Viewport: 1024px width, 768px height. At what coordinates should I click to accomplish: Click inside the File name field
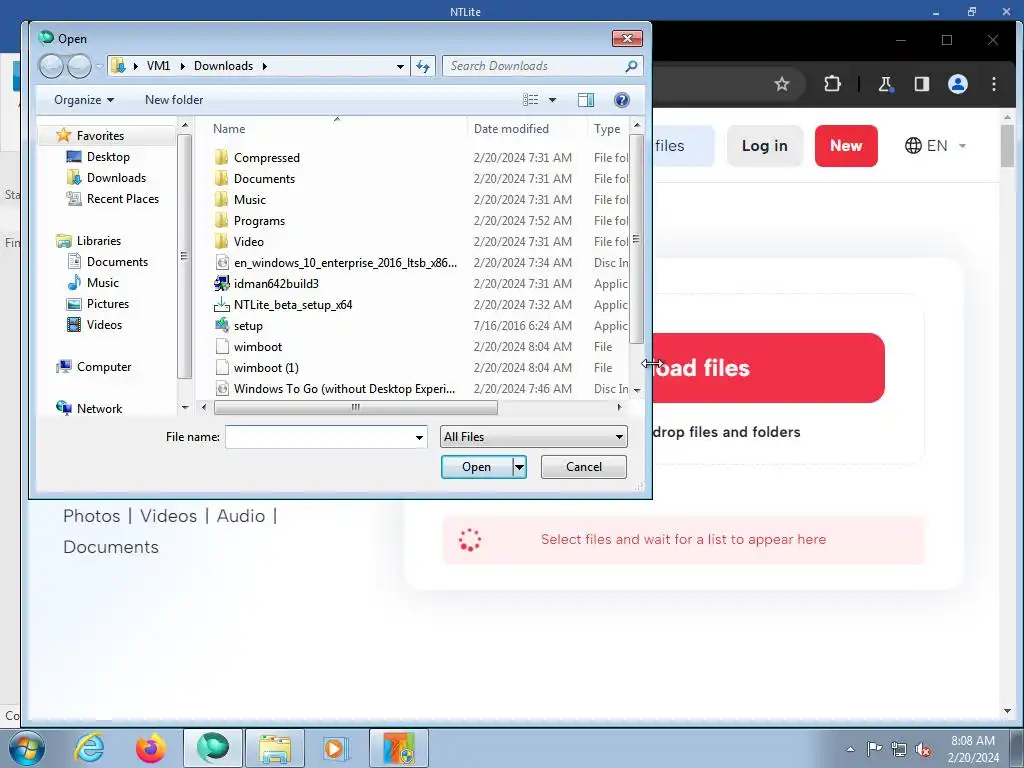tap(320, 437)
